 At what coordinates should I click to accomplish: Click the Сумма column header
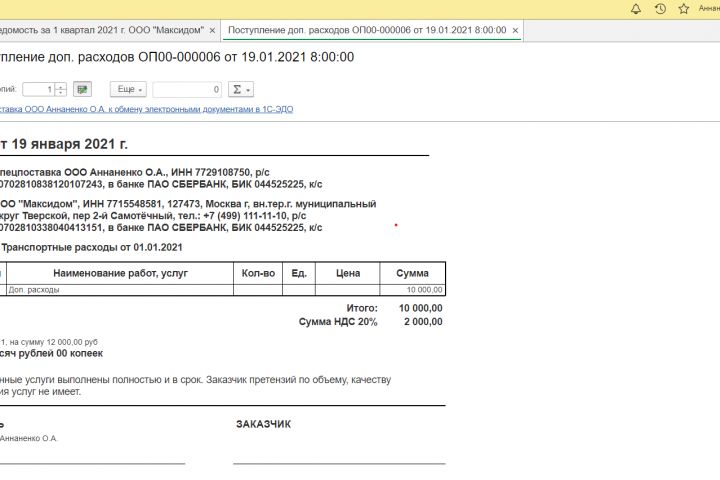(412, 273)
